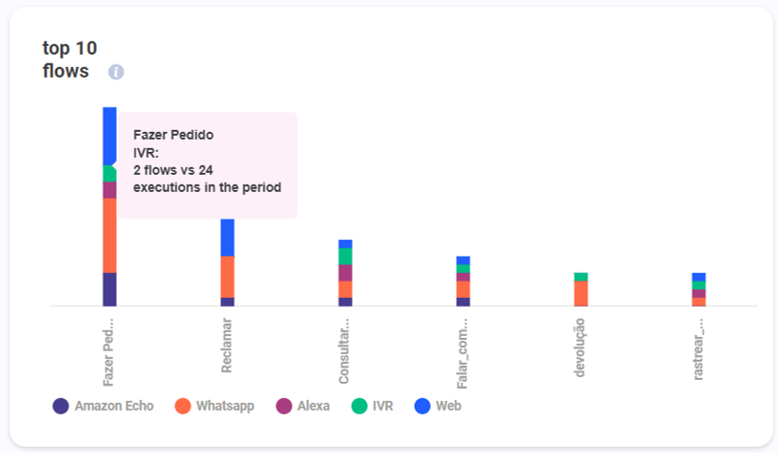The height and width of the screenshot is (453, 778).
Task: Click the devolução axis label
Action: click(581, 346)
